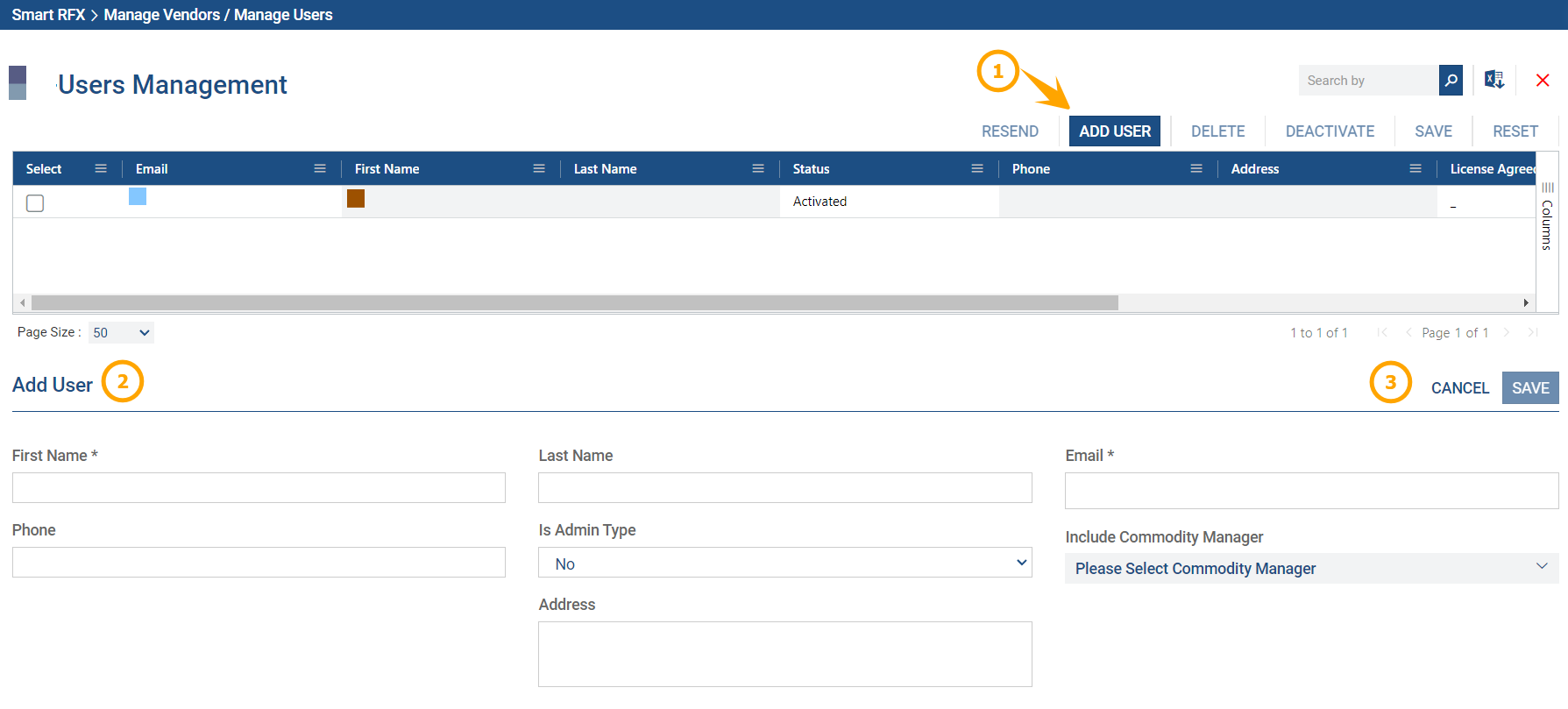
Task: Open the Status column menu icon
Action: pyautogui.click(x=977, y=169)
